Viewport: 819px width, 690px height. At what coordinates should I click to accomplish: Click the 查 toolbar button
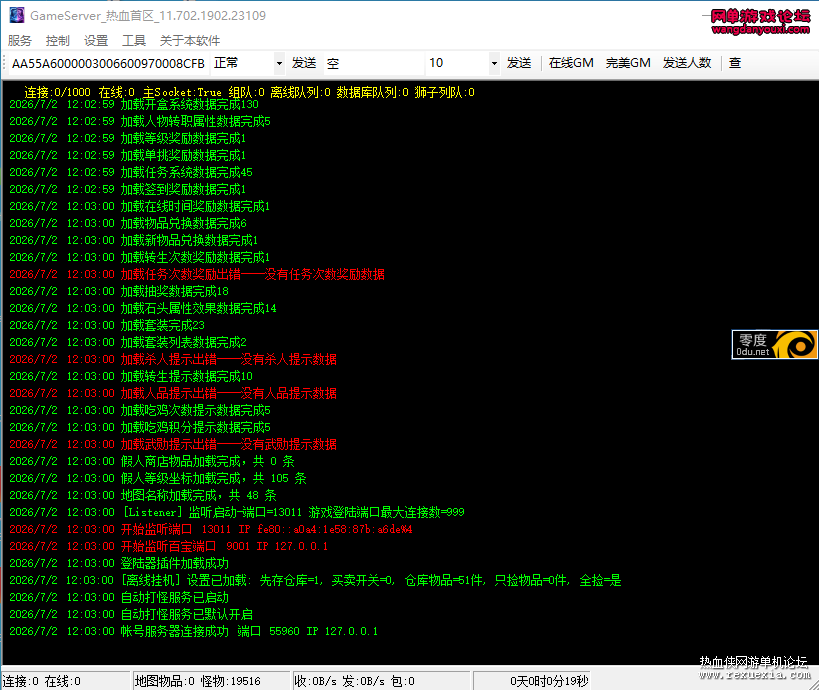(735, 63)
